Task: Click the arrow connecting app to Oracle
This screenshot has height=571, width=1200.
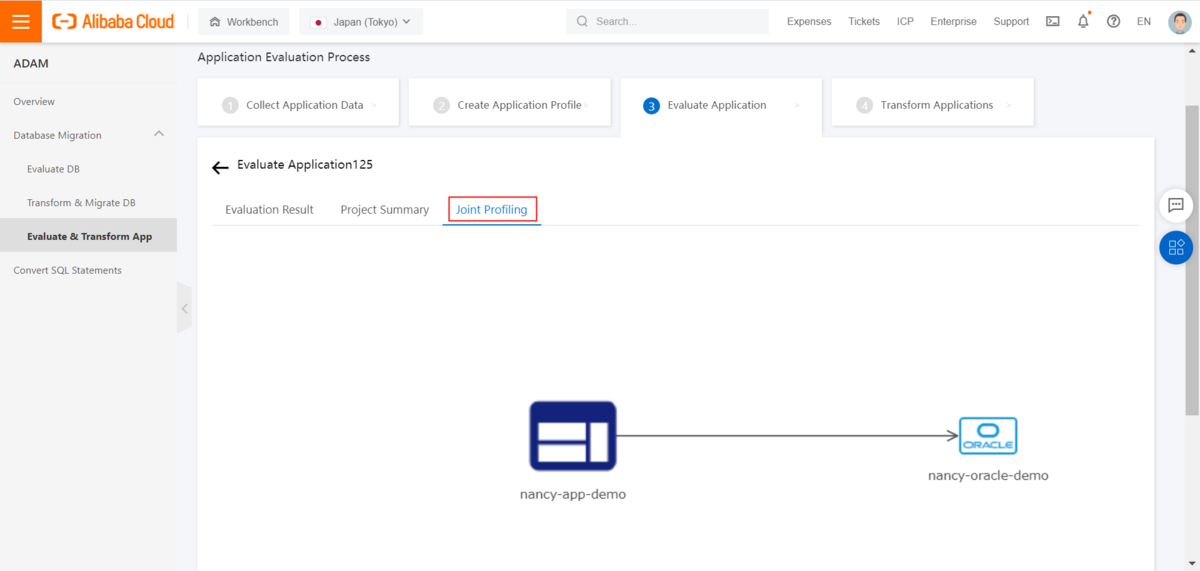Action: point(787,436)
